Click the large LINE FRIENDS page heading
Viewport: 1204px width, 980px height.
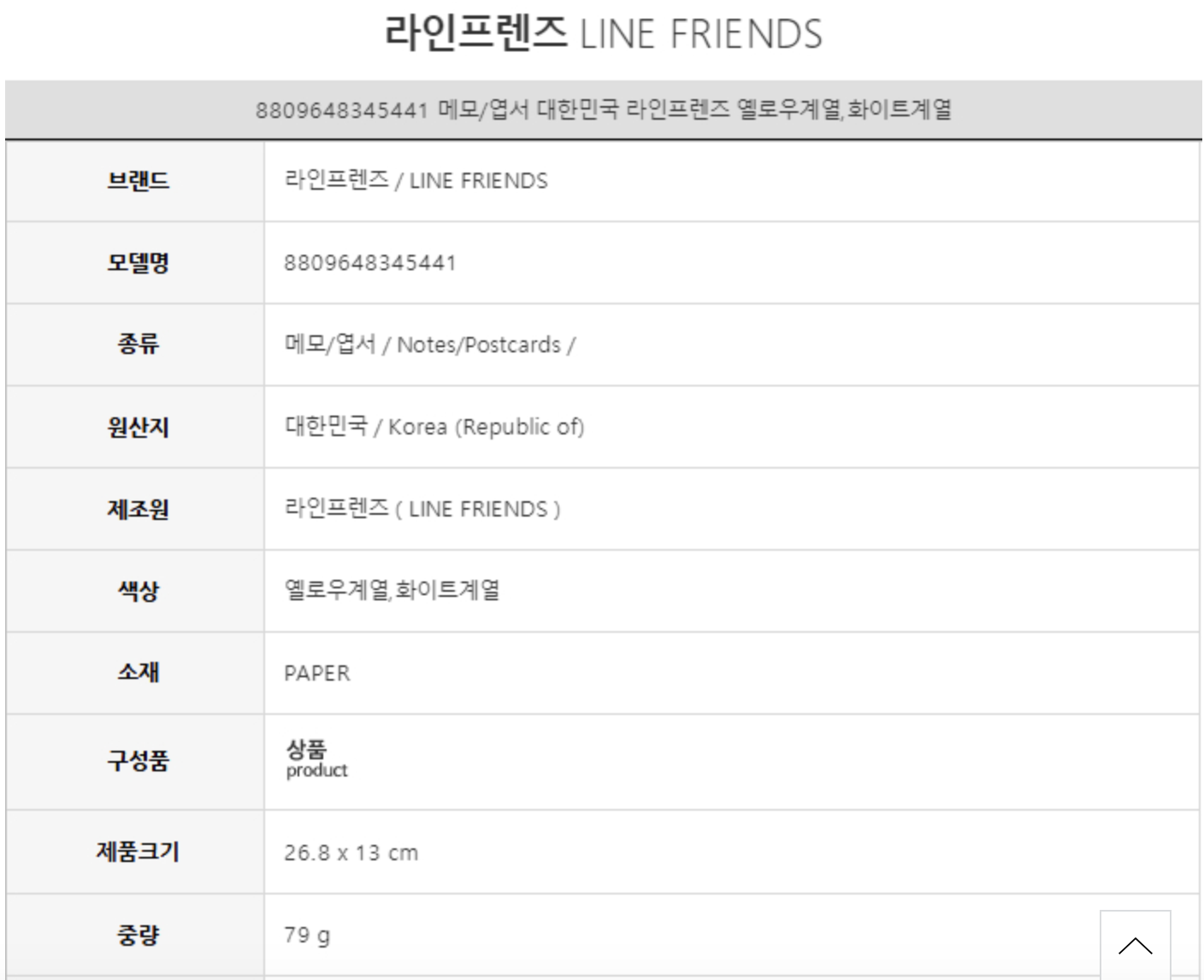click(602, 34)
